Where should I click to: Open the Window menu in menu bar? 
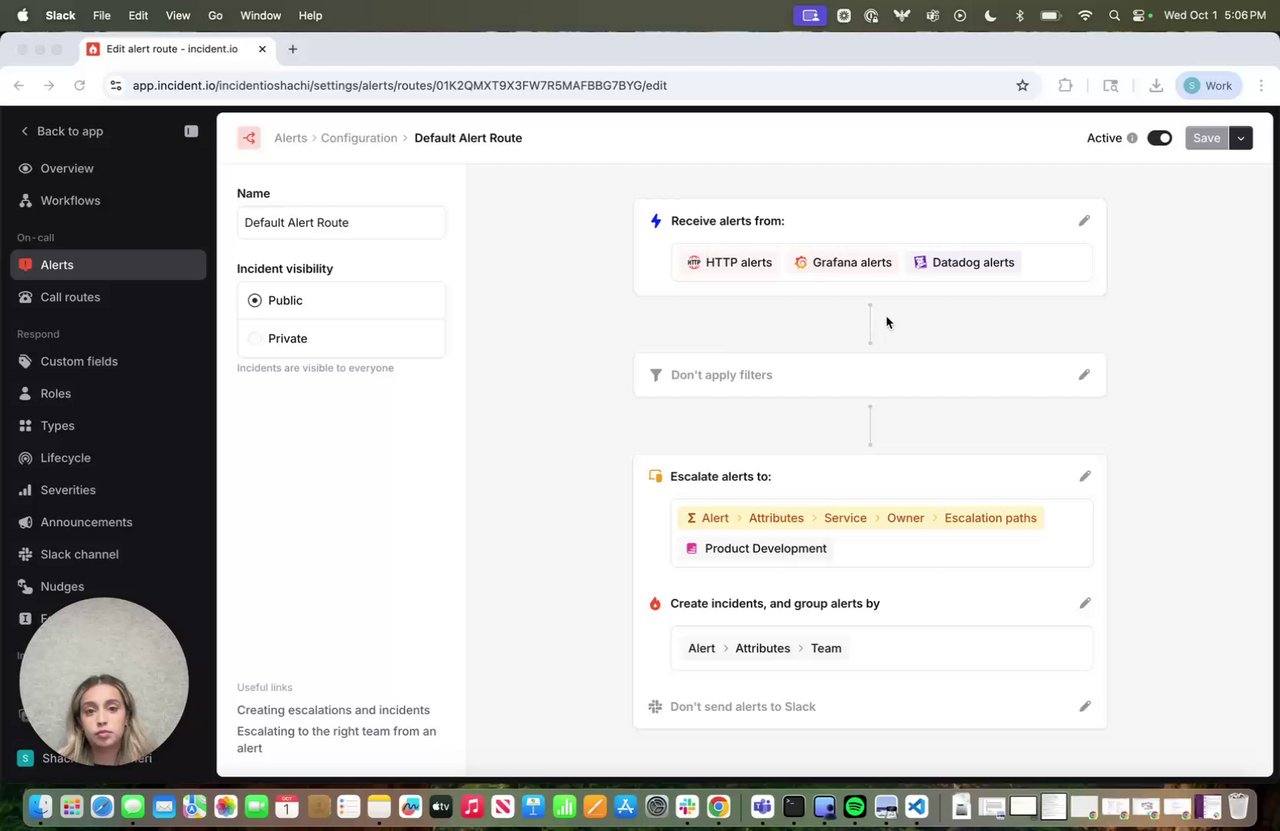[x=260, y=16]
